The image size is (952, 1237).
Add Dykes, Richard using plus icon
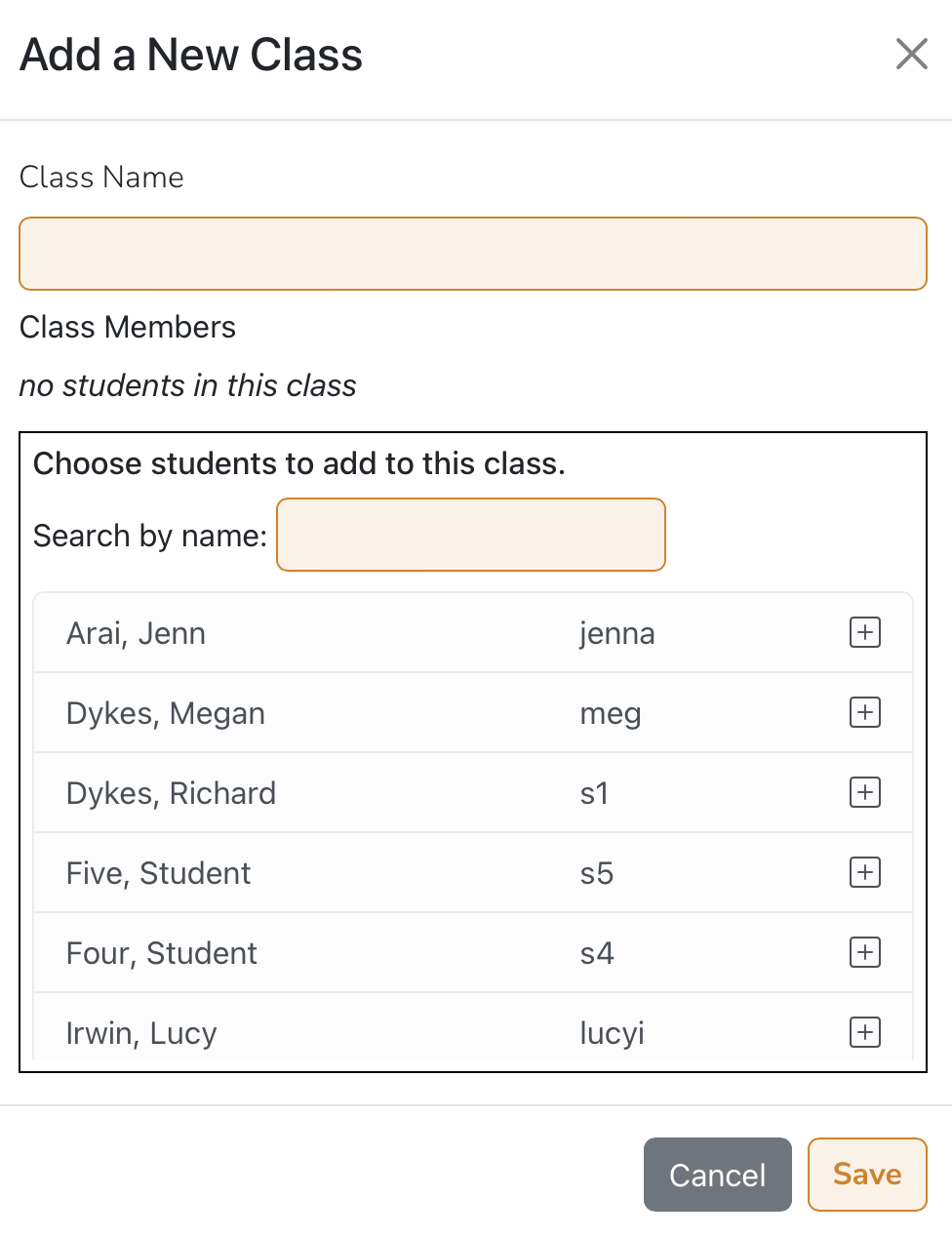[865, 793]
